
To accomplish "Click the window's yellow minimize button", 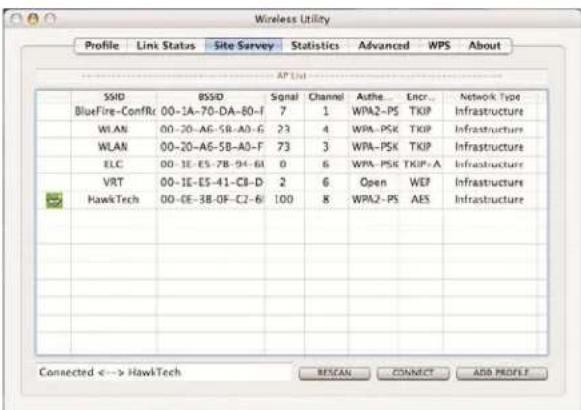I will (x=33, y=19).
